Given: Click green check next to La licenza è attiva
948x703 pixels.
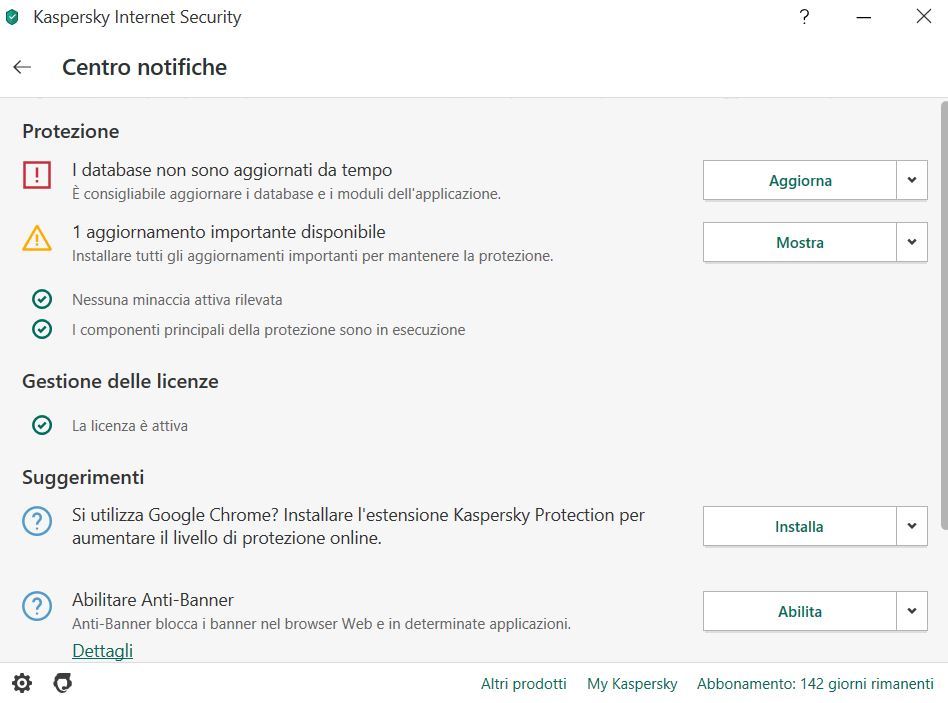Looking at the screenshot, I should point(42,425).
